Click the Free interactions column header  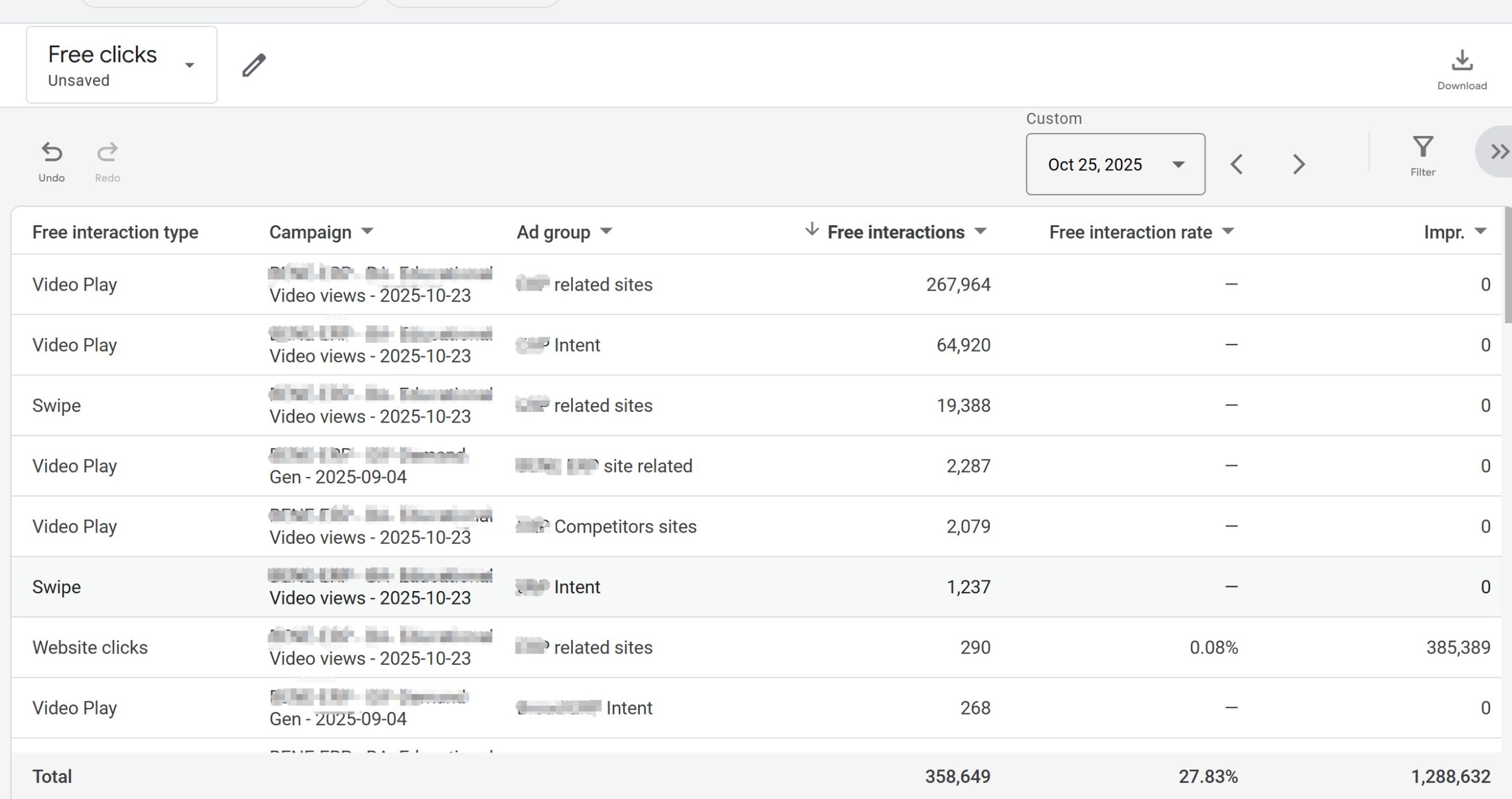[x=895, y=232]
